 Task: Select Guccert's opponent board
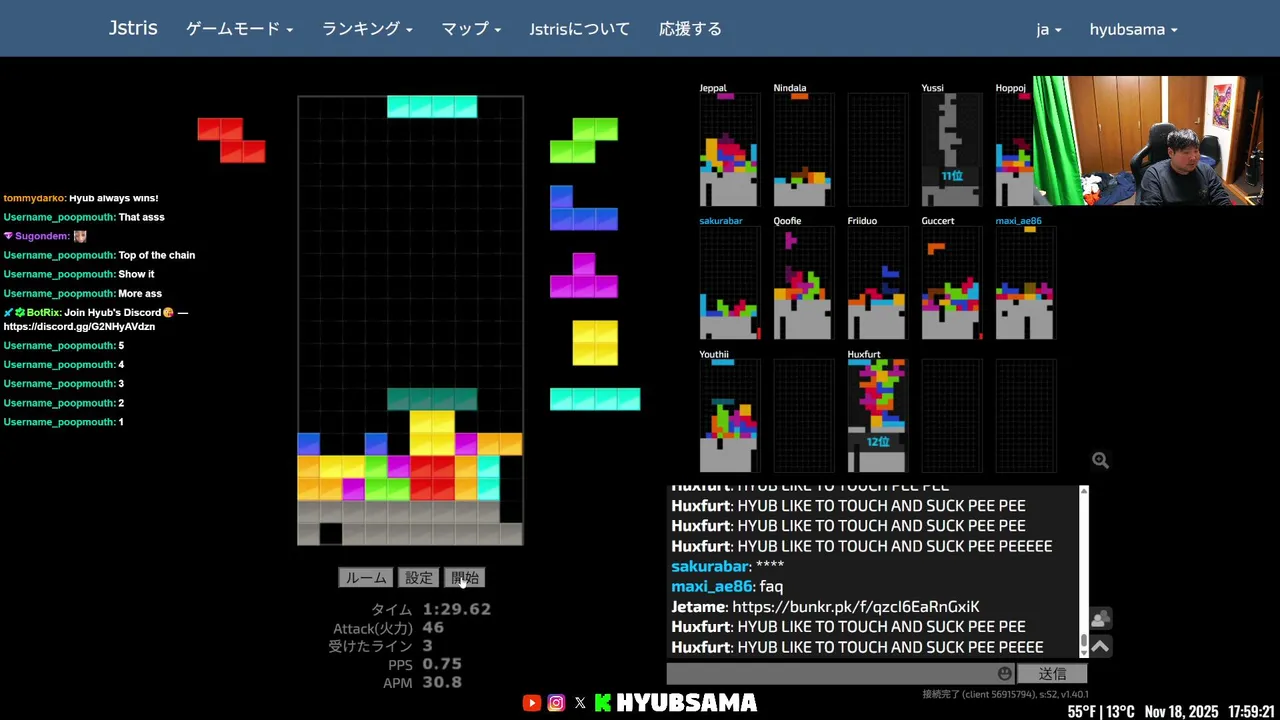[x=951, y=283]
